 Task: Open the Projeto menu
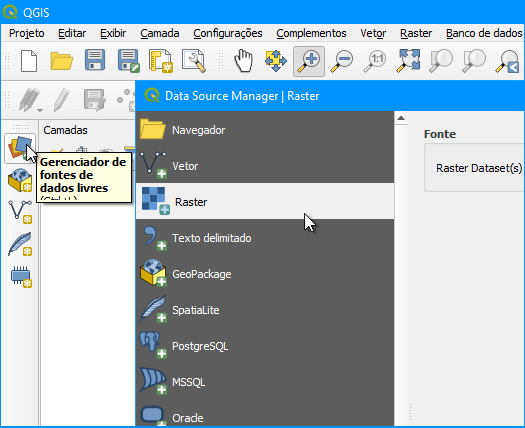[x=26, y=33]
